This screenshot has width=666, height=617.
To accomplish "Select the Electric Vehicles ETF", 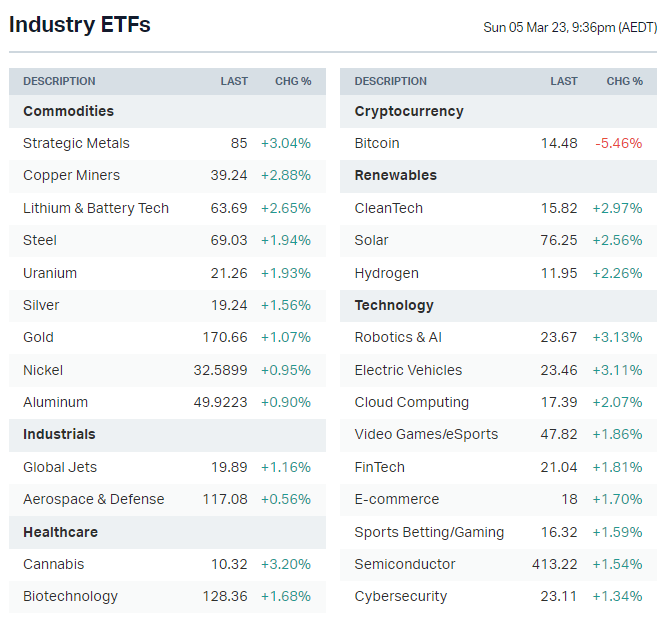I will [408, 370].
